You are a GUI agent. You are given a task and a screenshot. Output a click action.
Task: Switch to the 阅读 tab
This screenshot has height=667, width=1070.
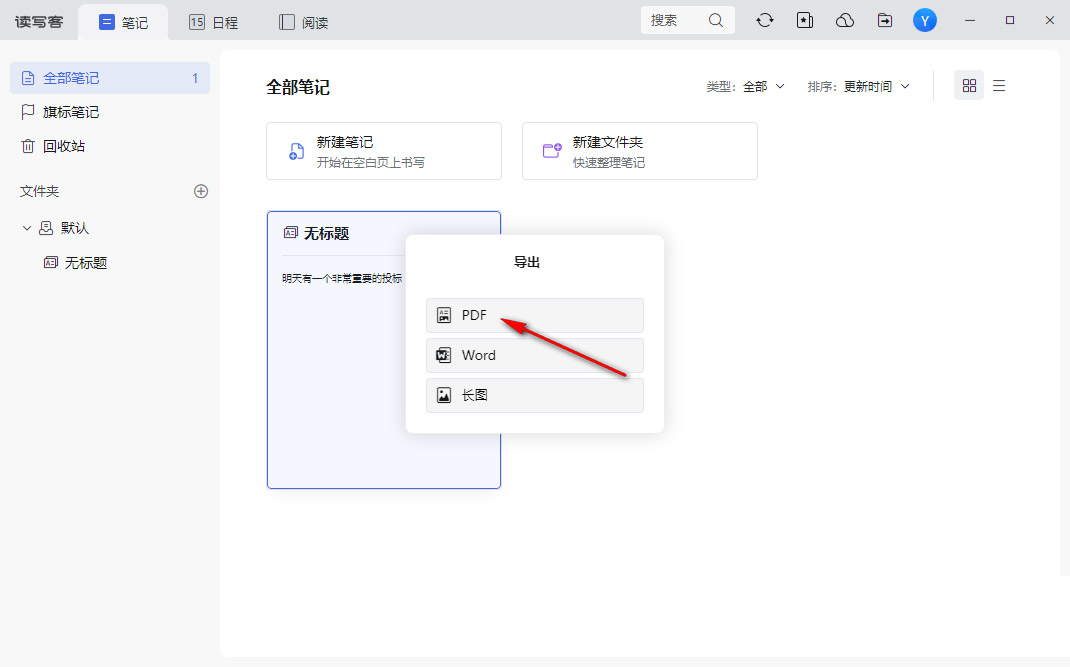[304, 23]
